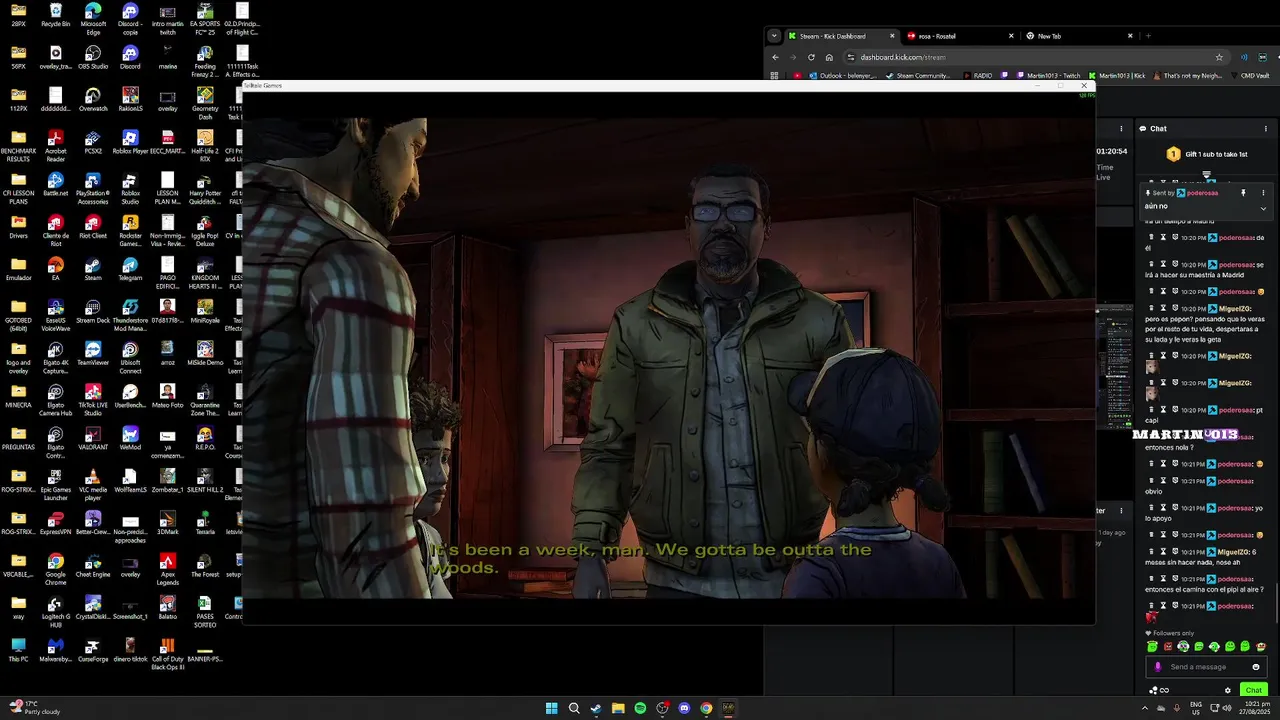Open ExpressVPN desktop shortcut

click(x=56, y=523)
